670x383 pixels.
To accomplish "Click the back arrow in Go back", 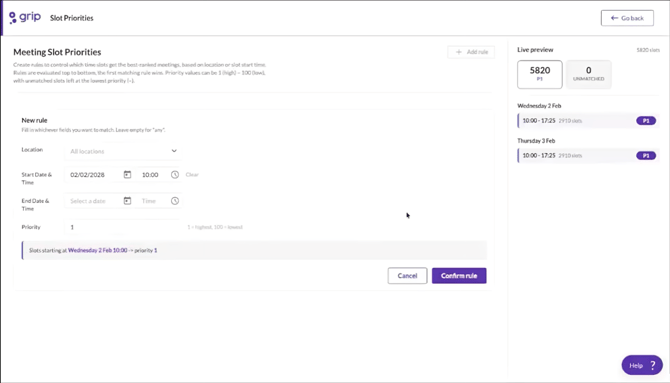I will tap(614, 18).
